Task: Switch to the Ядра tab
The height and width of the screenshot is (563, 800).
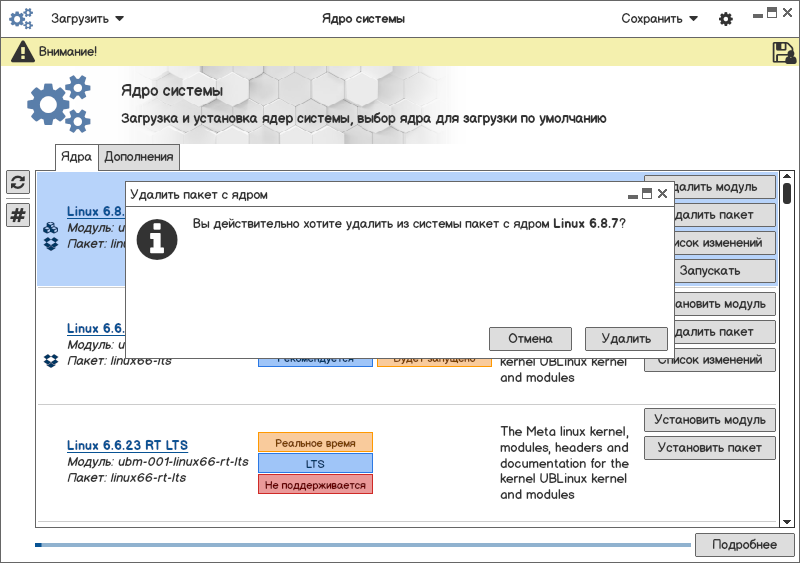Action: (77, 157)
